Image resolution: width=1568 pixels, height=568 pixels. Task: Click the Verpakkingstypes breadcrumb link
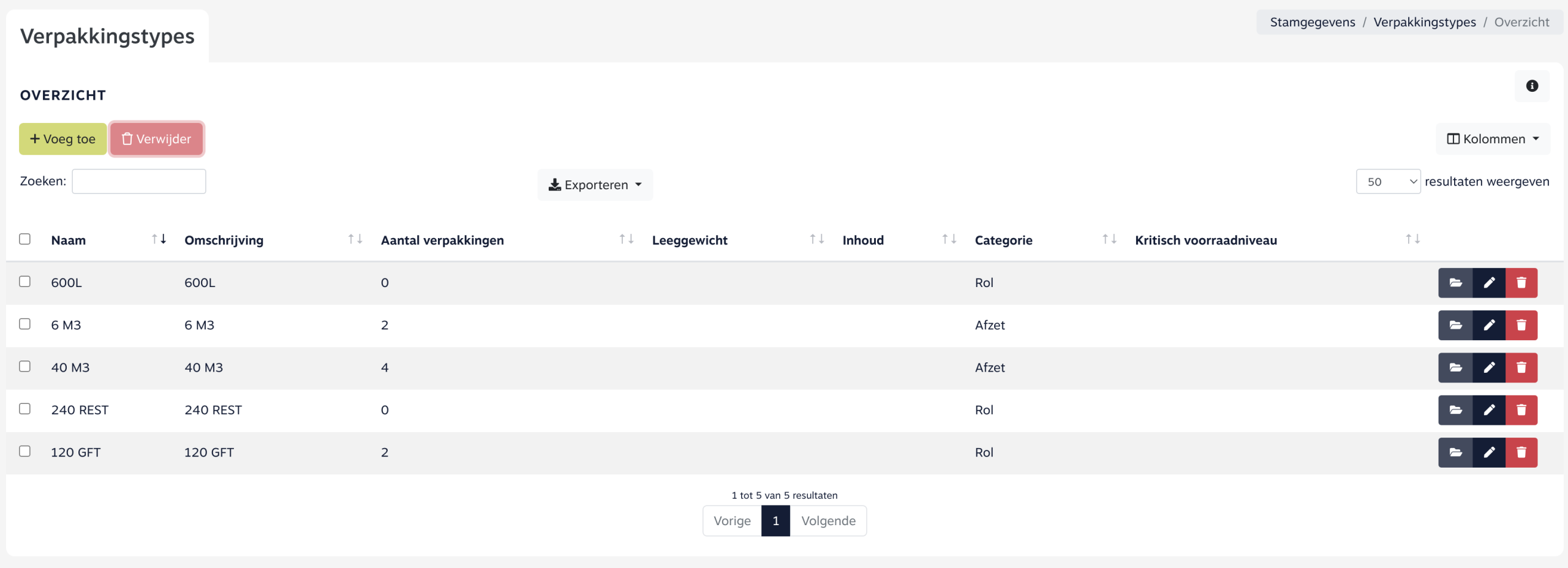pos(1424,23)
